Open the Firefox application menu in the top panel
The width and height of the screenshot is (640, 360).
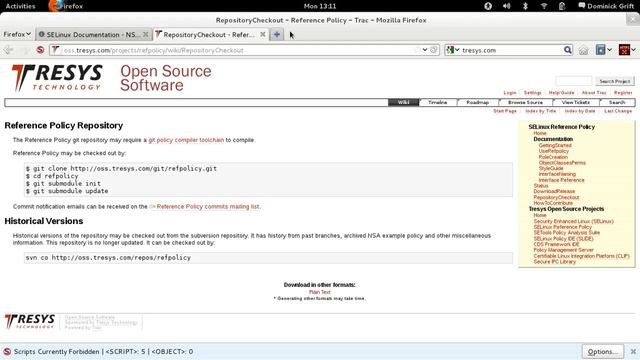66,6
